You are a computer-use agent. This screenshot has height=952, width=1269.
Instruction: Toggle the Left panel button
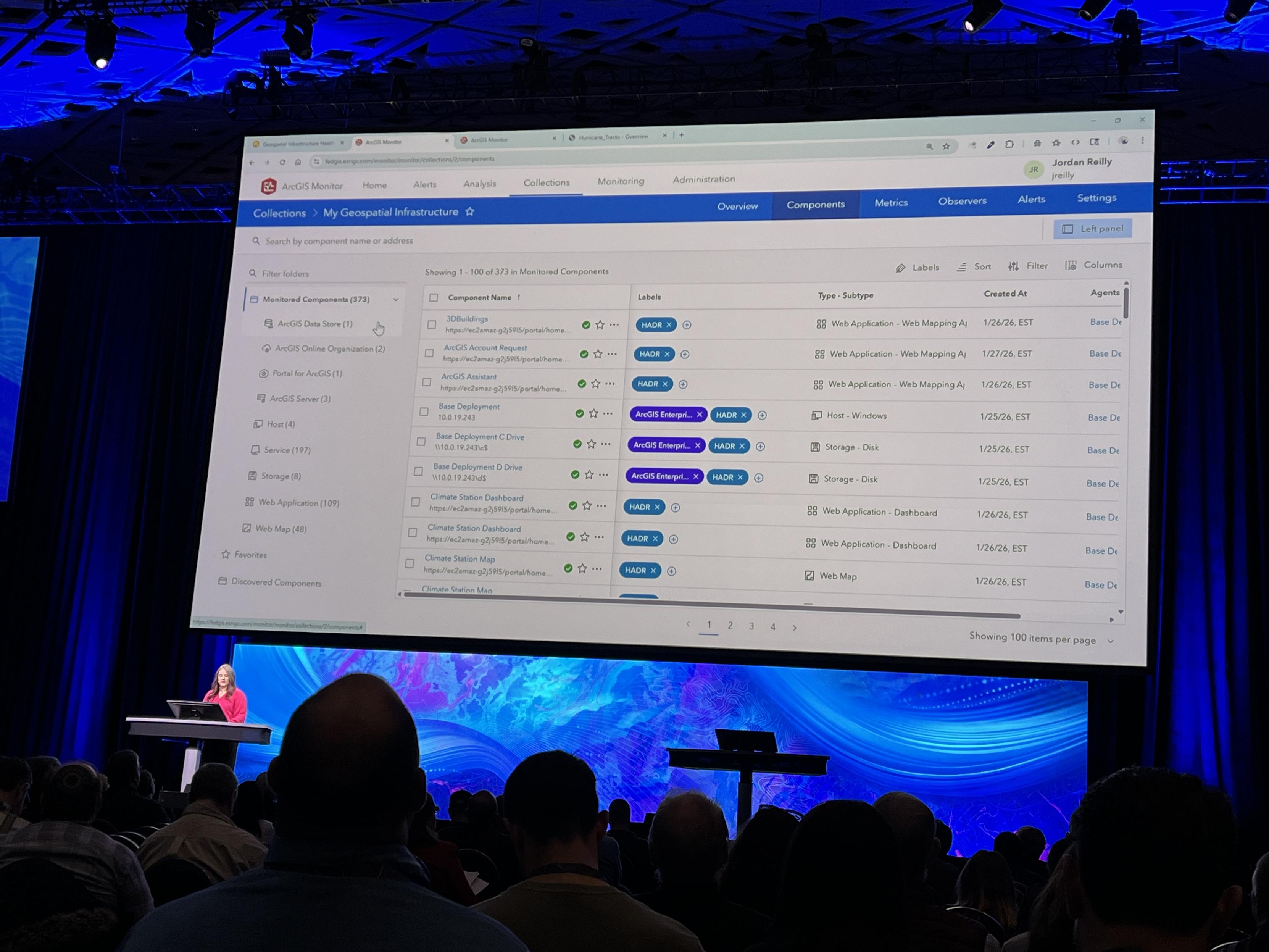tap(1092, 229)
